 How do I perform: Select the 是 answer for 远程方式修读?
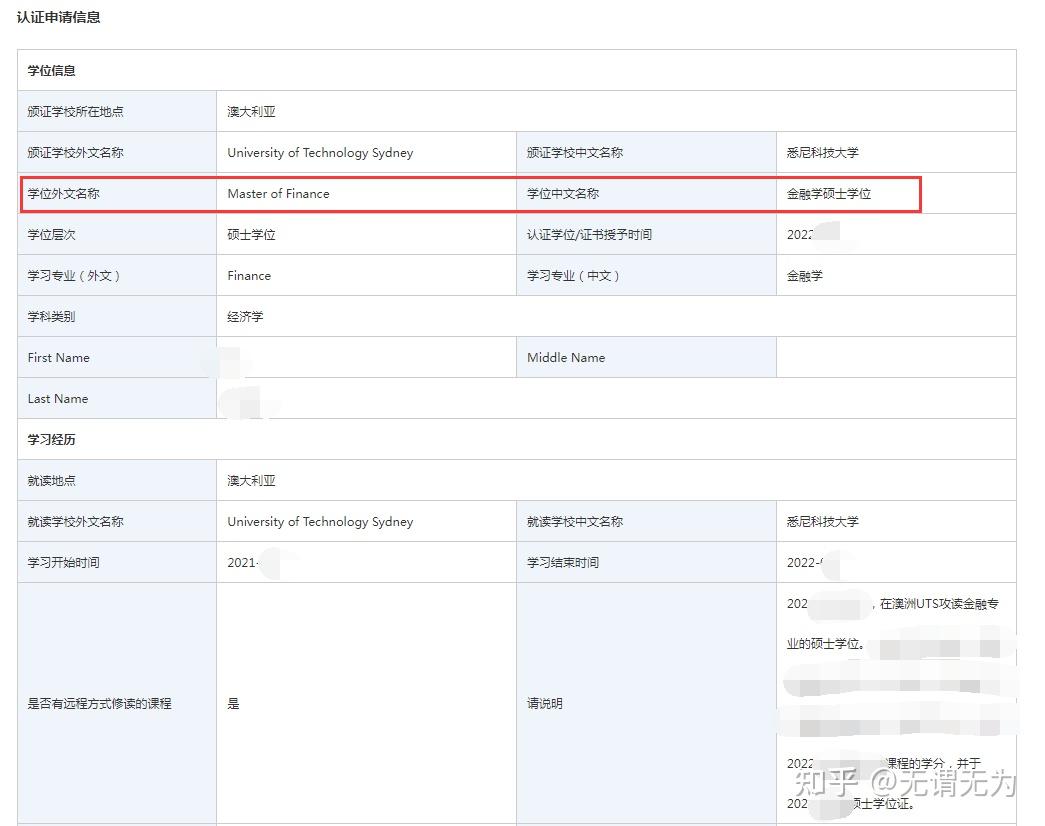point(233,704)
